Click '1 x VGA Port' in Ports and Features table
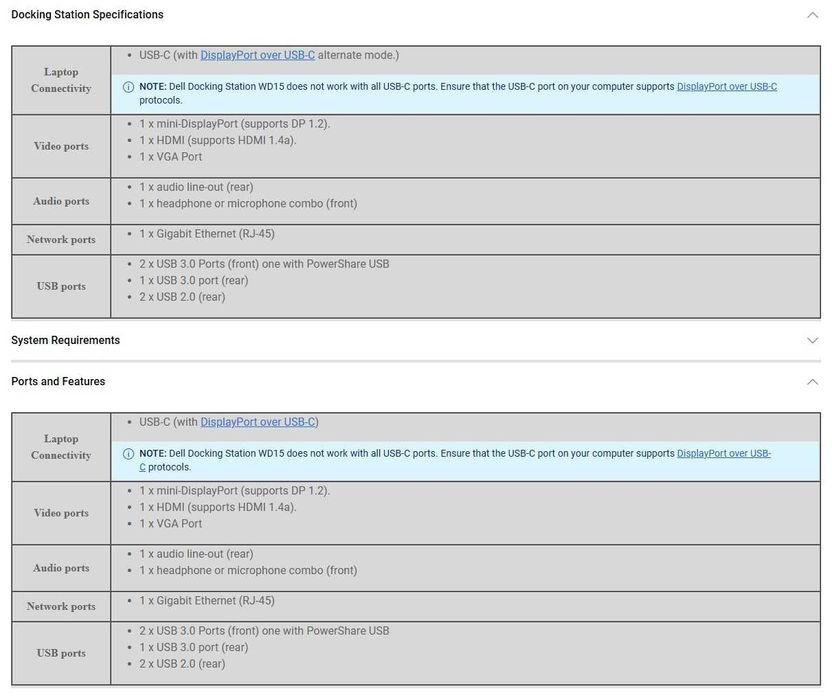This screenshot has width=832, height=699. (x=170, y=524)
